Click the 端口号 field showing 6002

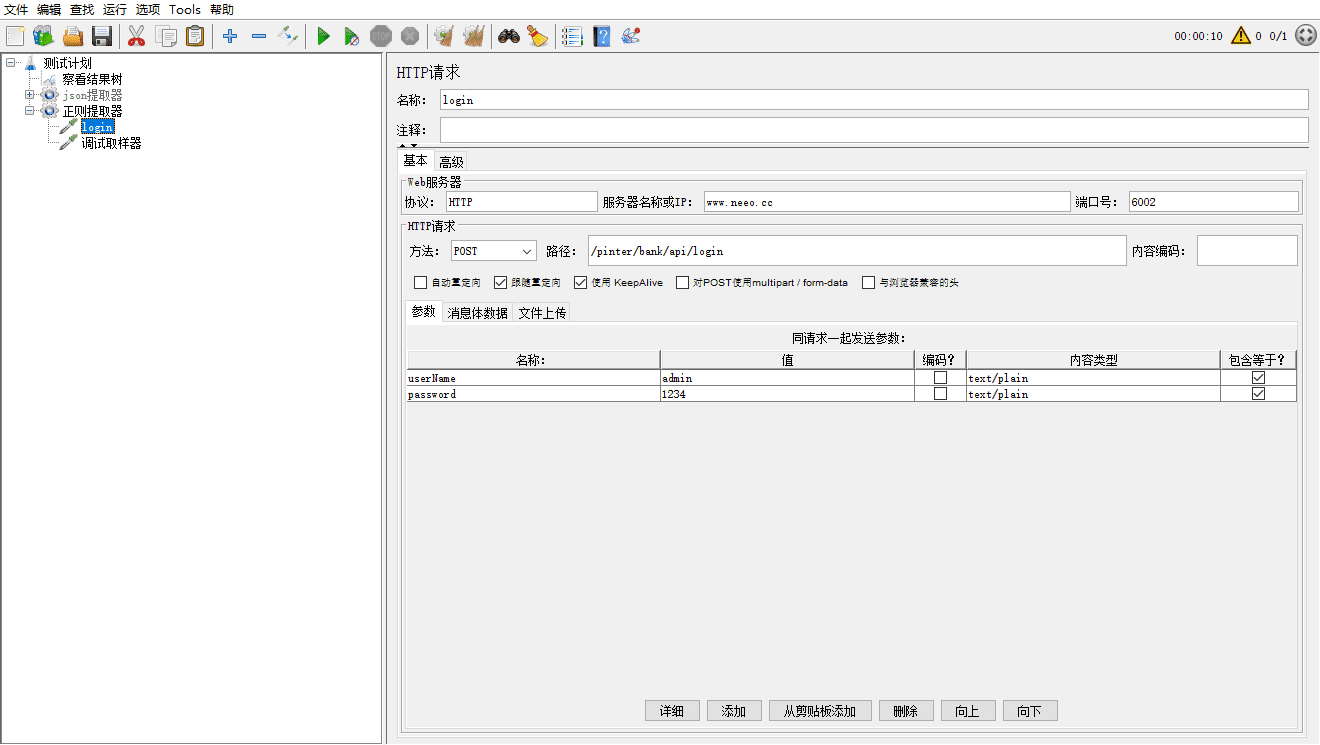coord(1214,202)
